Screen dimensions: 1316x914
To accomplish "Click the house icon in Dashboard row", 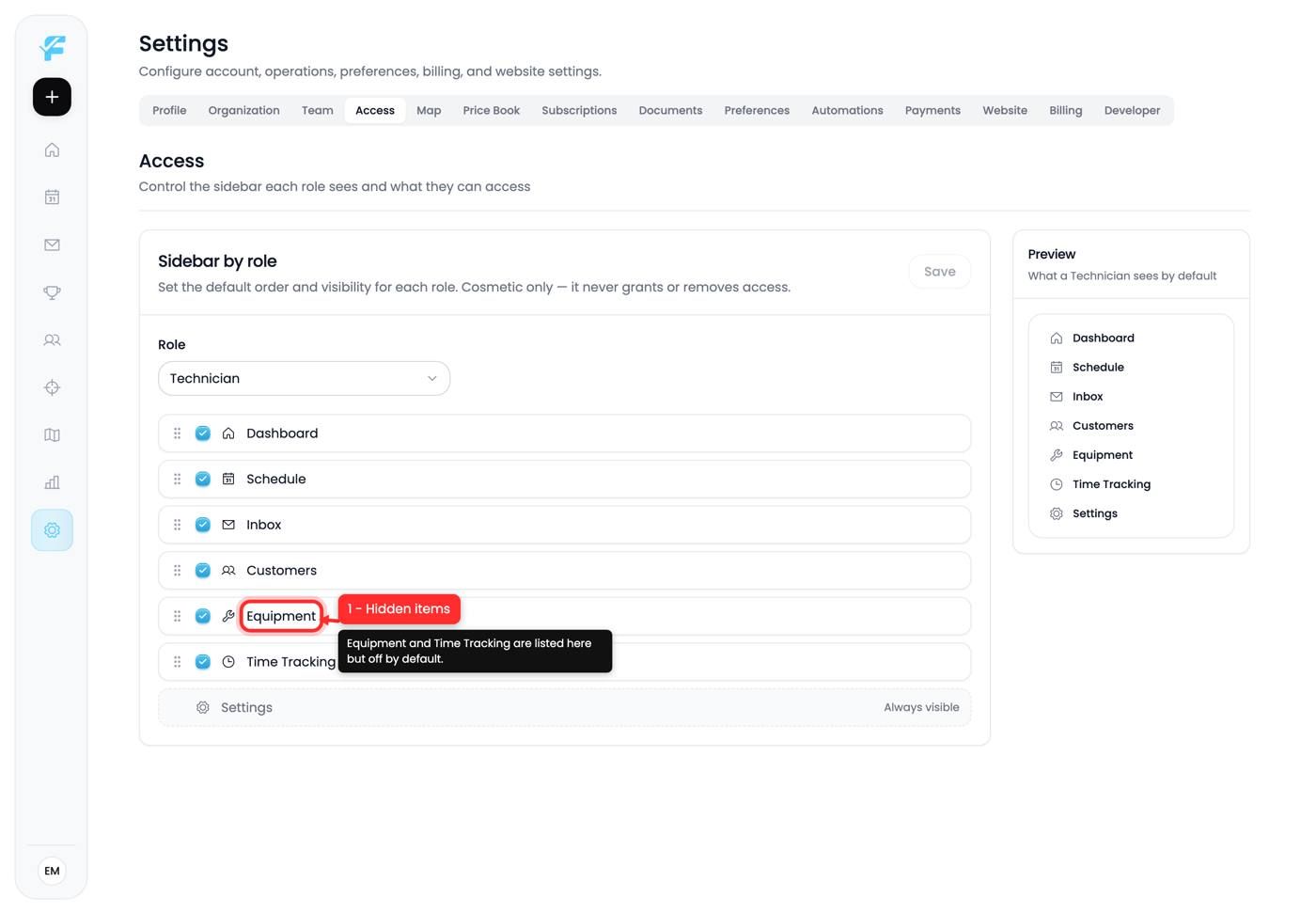I will tap(228, 433).
